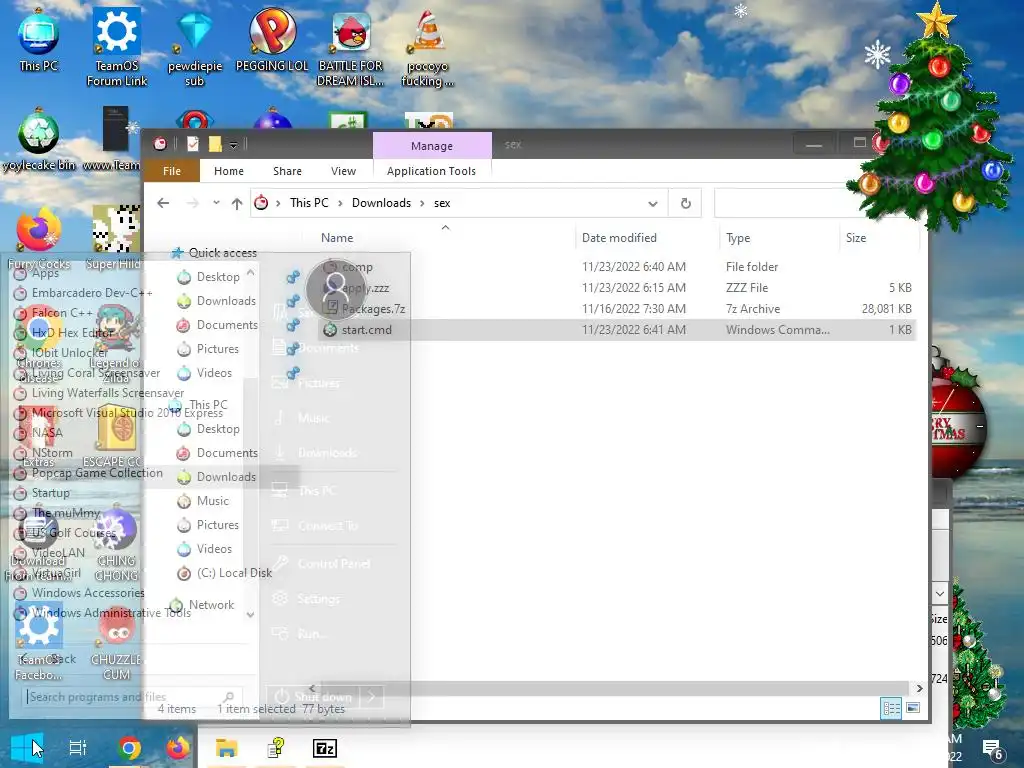Open the Action Center notifications icon
The image size is (1024, 768).
(992, 750)
